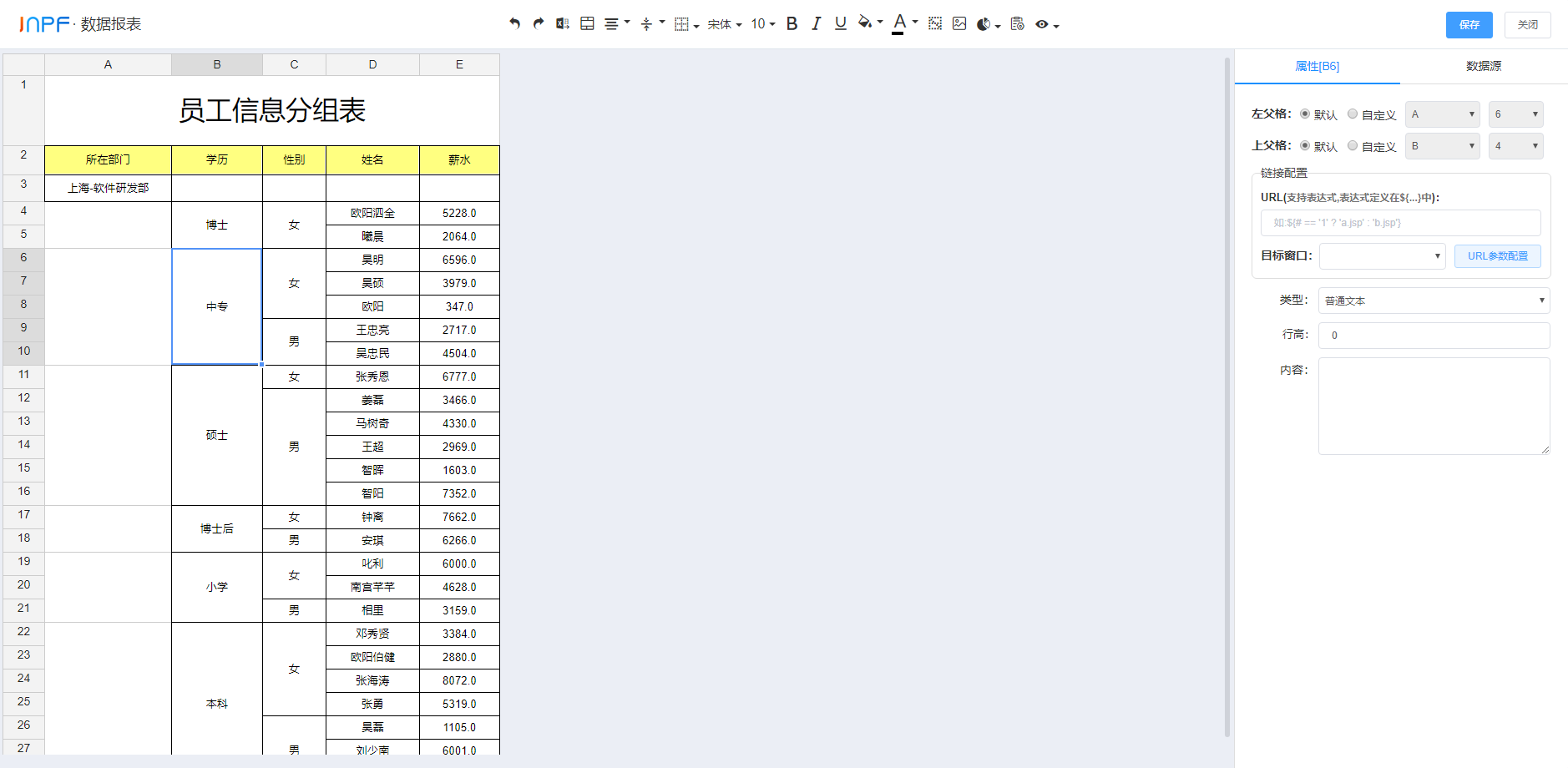Screen dimensions: 1568x768
Task: Open the 宋体 font family dropdown
Action: tap(724, 24)
